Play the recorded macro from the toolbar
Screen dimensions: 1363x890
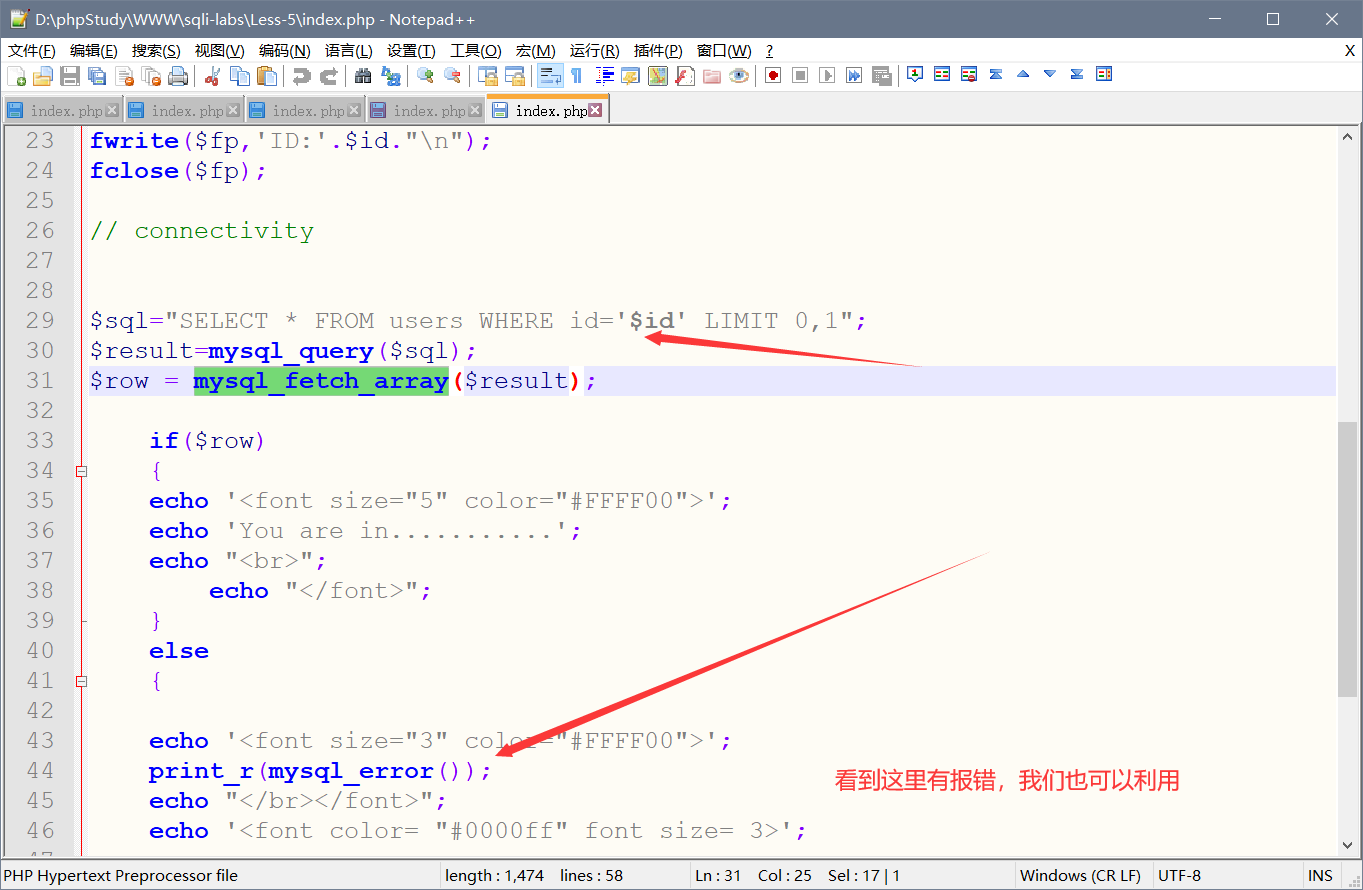827,75
